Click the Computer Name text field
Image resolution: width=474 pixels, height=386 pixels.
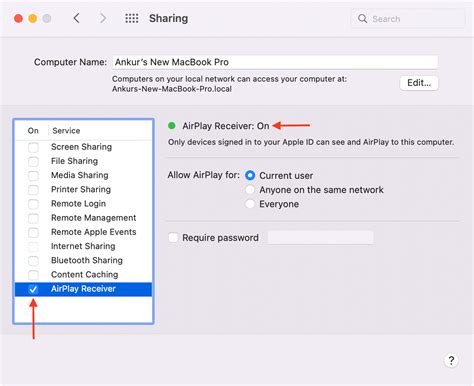click(x=275, y=62)
